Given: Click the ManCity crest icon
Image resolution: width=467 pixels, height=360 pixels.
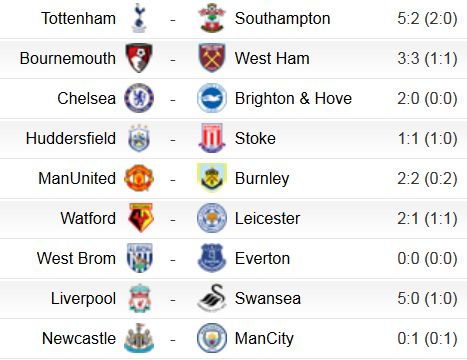Looking at the screenshot, I should pos(212,338).
